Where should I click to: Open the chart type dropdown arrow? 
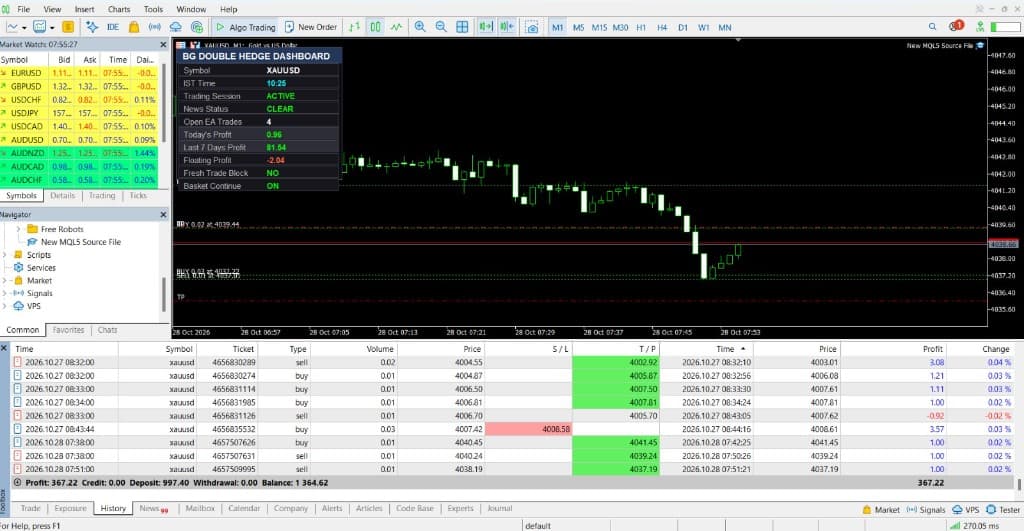[x=24, y=27]
